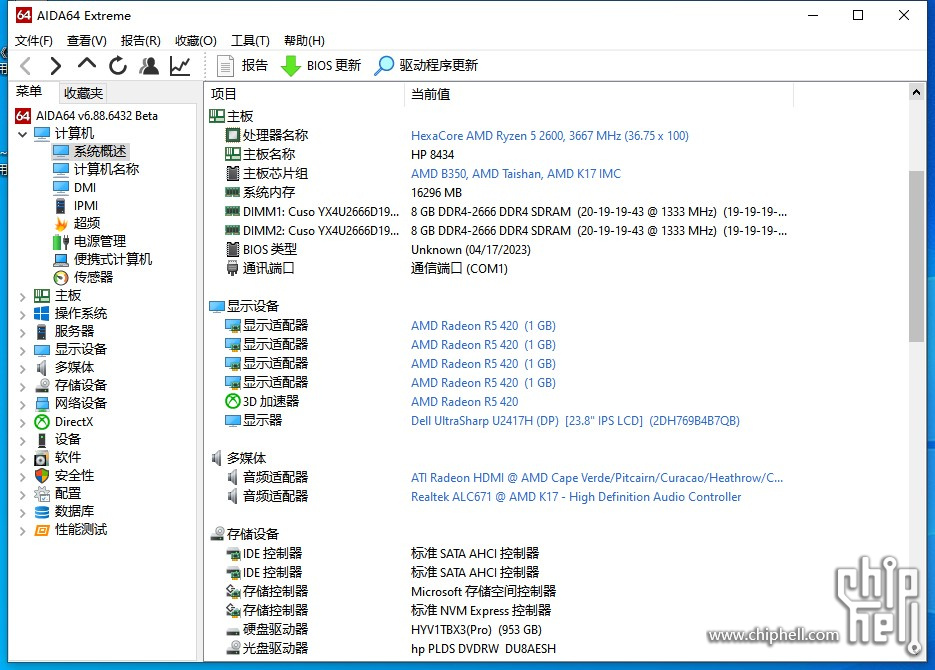Screen dimensions: 935x670
Task: Open the 工具(T) menu
Action: (x=250, y=41)
